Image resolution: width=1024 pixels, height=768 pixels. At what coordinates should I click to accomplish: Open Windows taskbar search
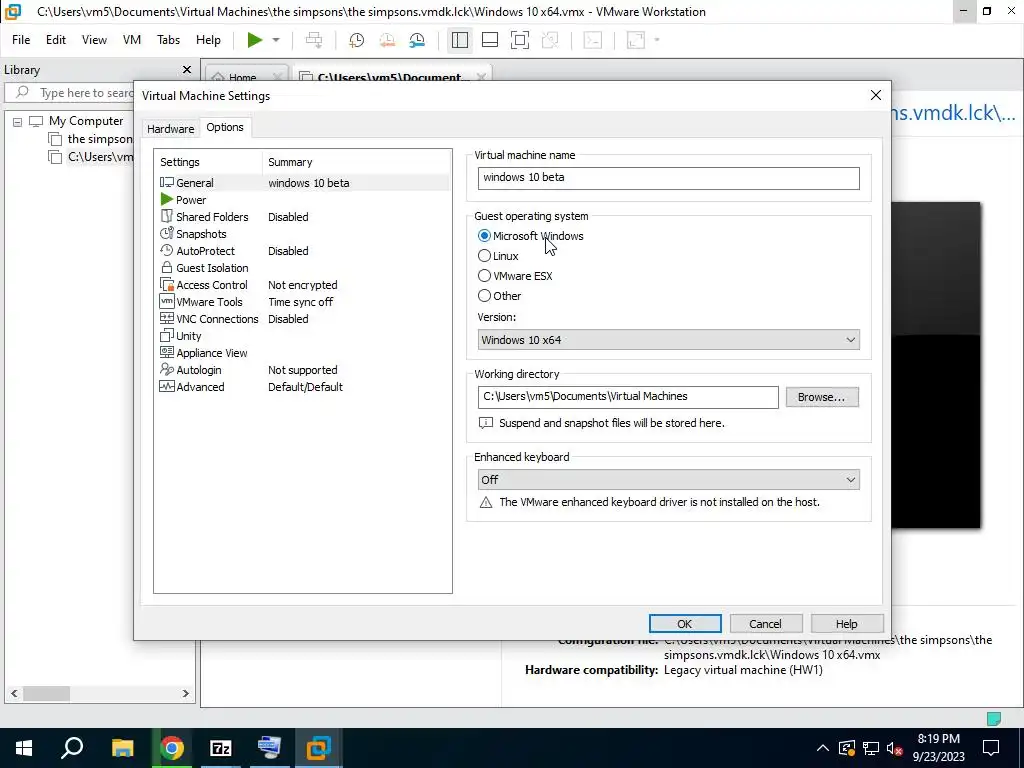coord(72,748)
